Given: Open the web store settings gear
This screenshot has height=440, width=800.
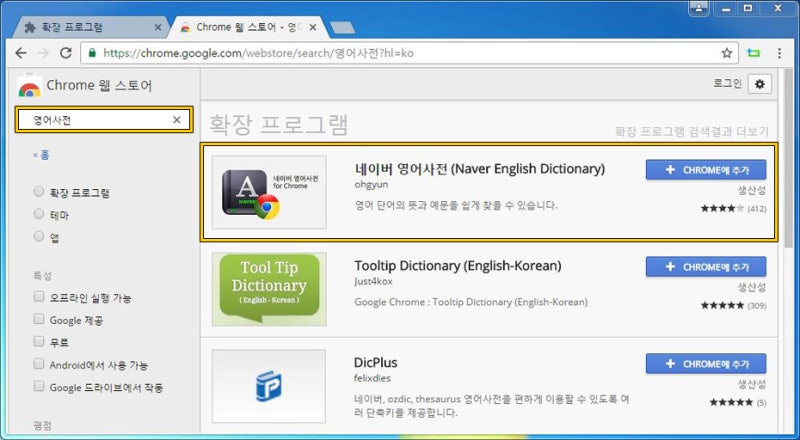Looking at the screenshot, I should pyautogui.click(x=760, y=84).
